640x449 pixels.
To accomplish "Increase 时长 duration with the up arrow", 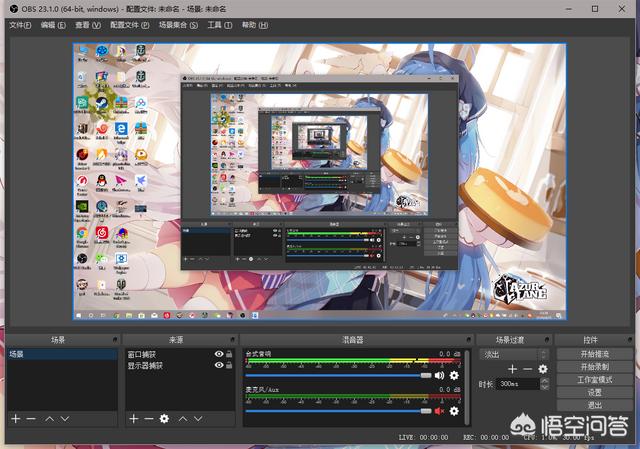I will 544,380.
